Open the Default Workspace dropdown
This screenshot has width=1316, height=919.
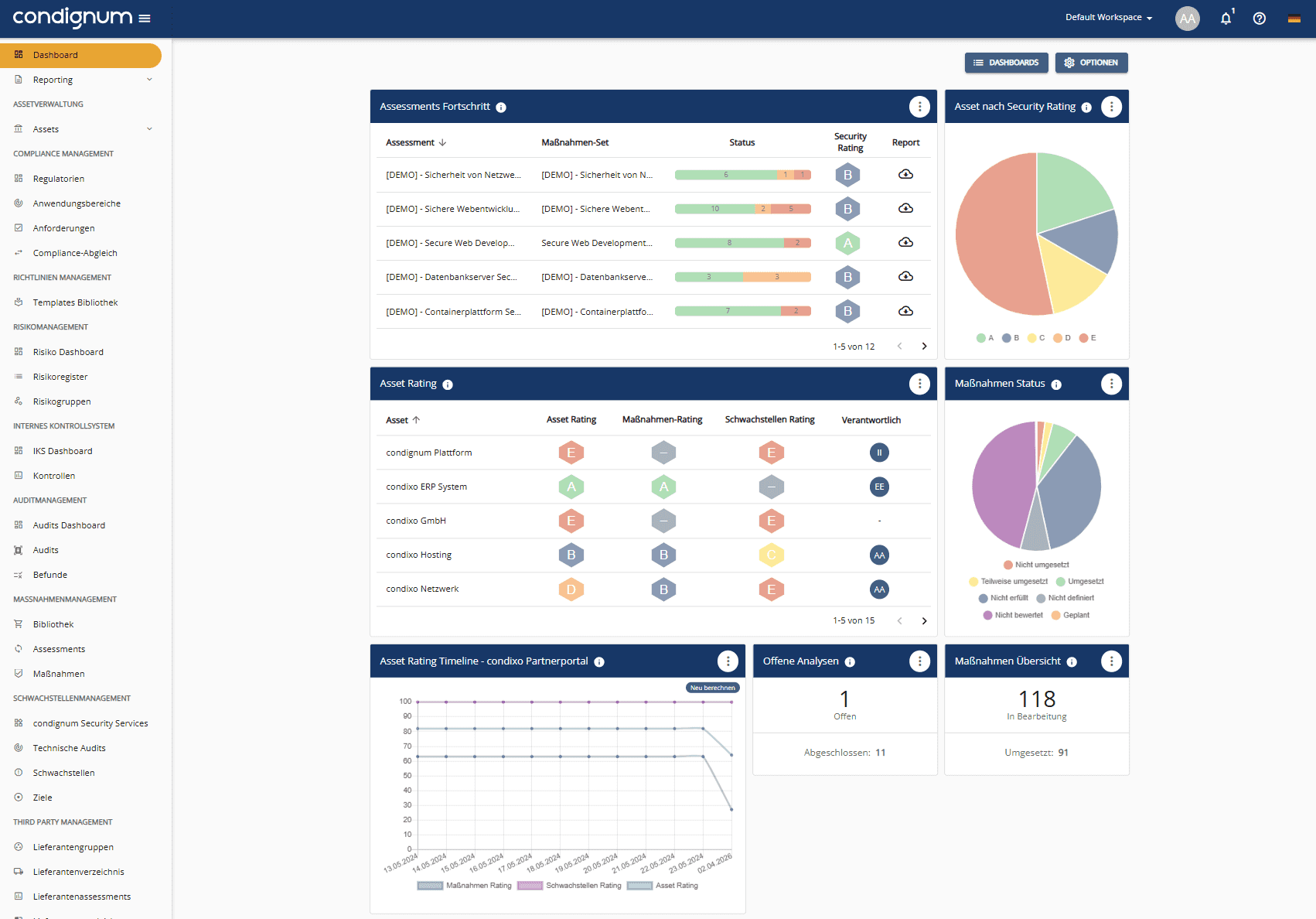[1108, 16]
